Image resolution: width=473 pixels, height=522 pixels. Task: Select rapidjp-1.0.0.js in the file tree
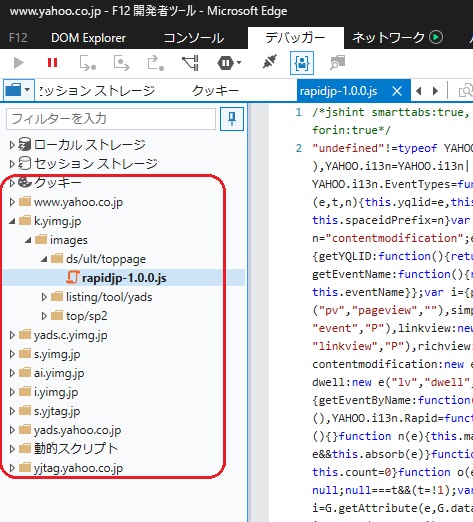124,278
